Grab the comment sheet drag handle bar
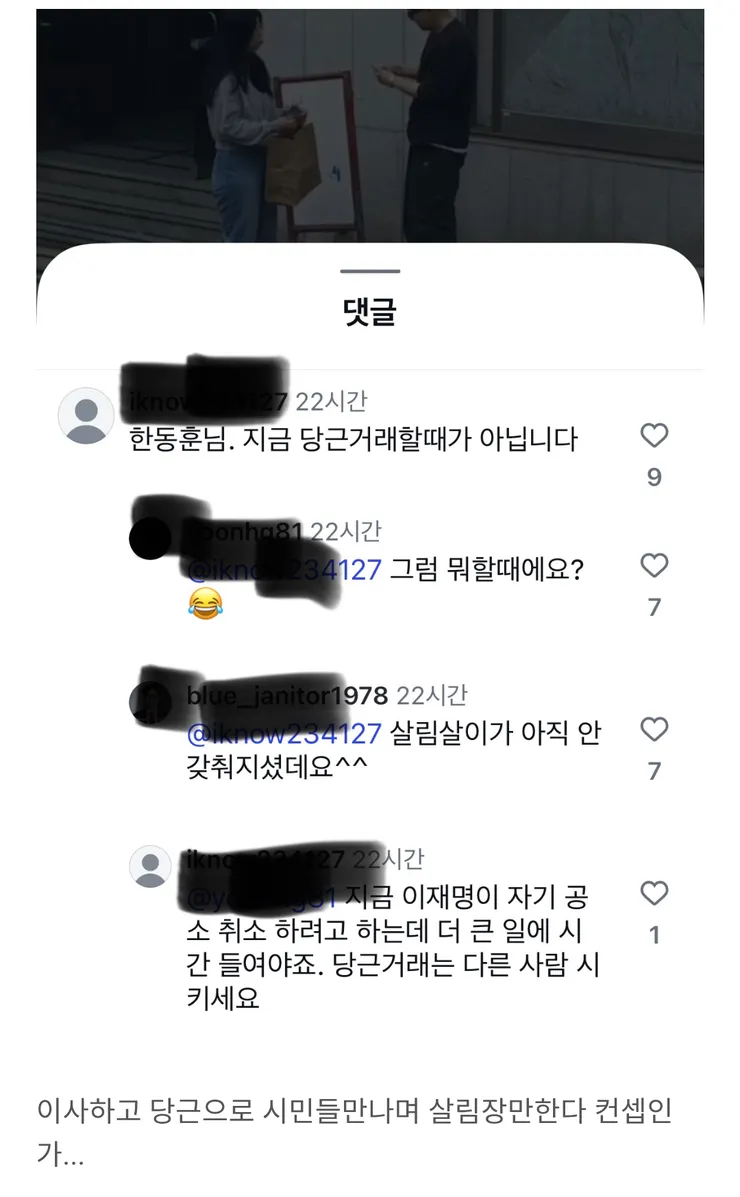Screen dimensions: 740x1197 [x=370, y=271]
